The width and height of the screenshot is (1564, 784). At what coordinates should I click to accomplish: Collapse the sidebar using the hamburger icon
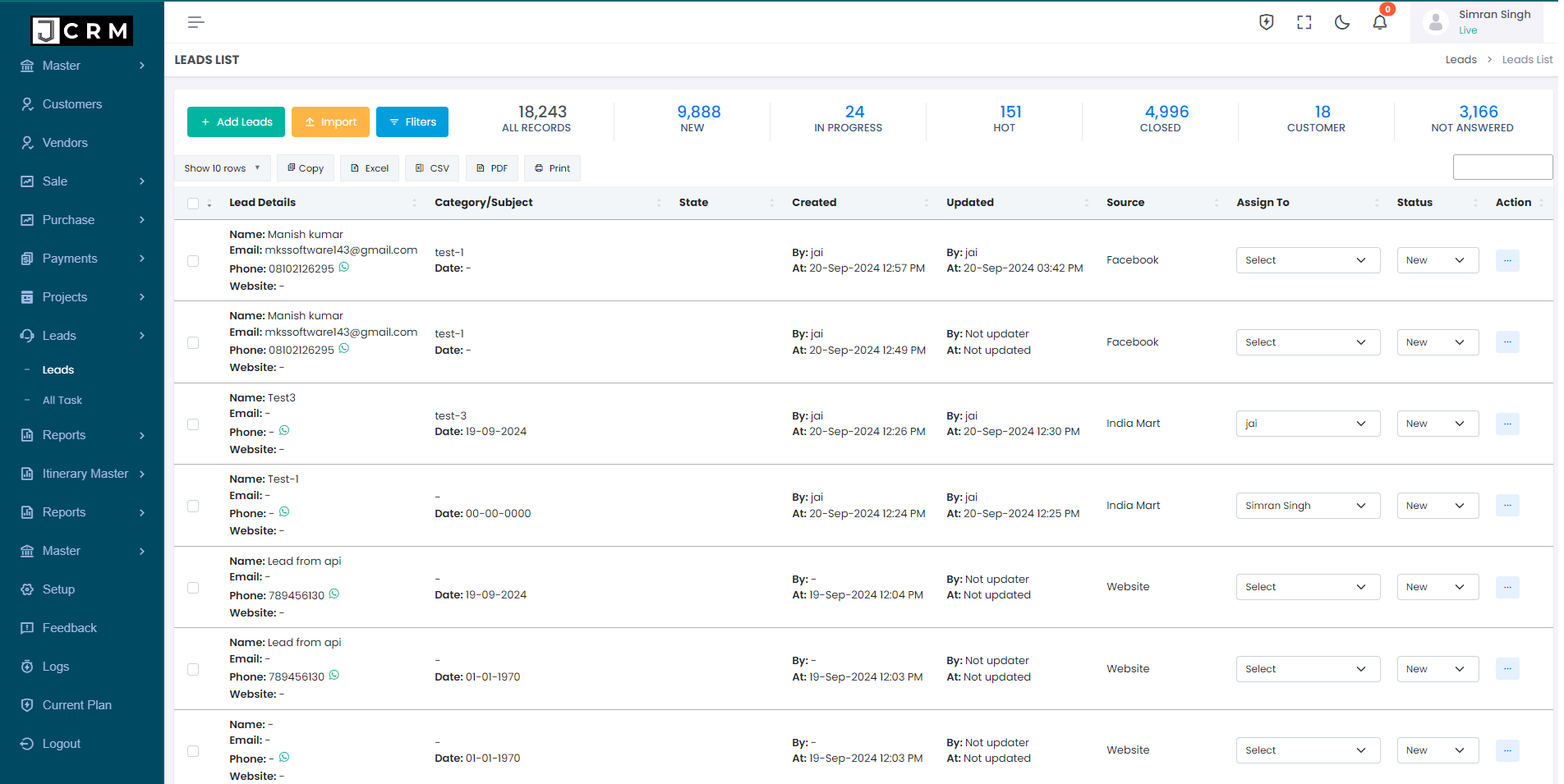[x=195, y=21]
